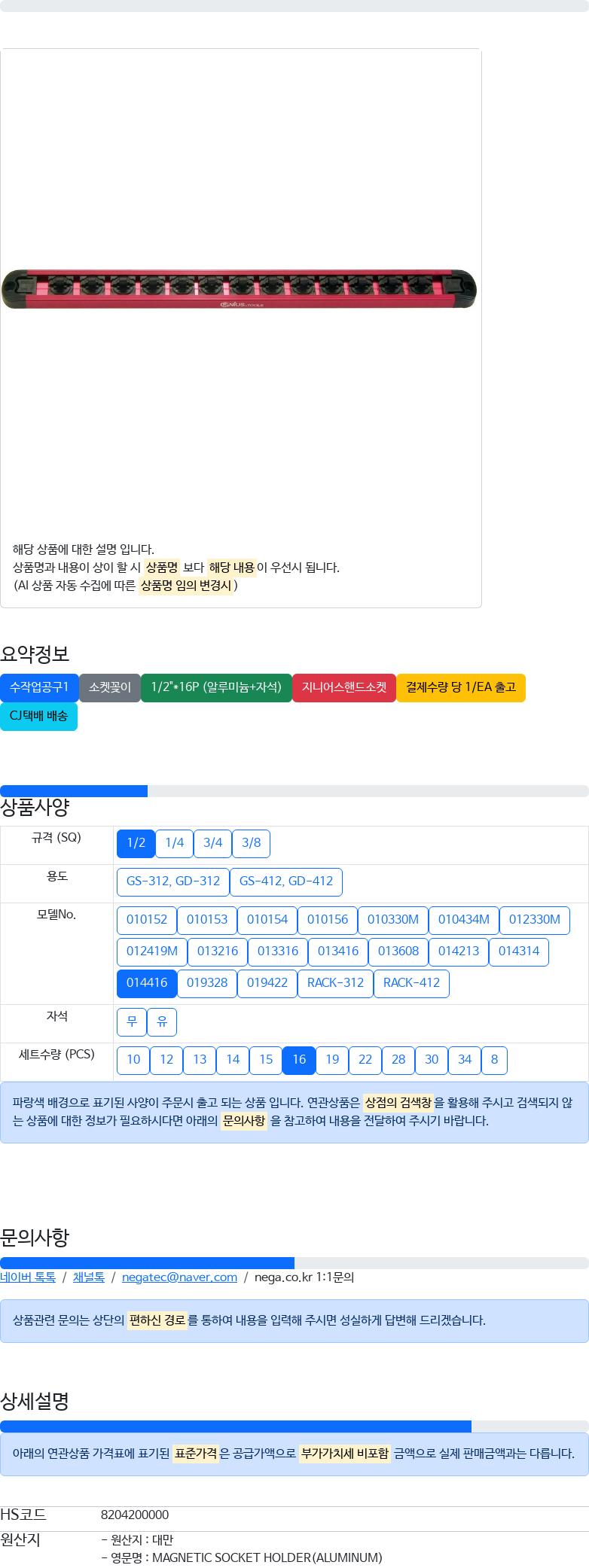589x1568 pixels.
Task: Choose set quantity 22
Action: pos(365,1060)
